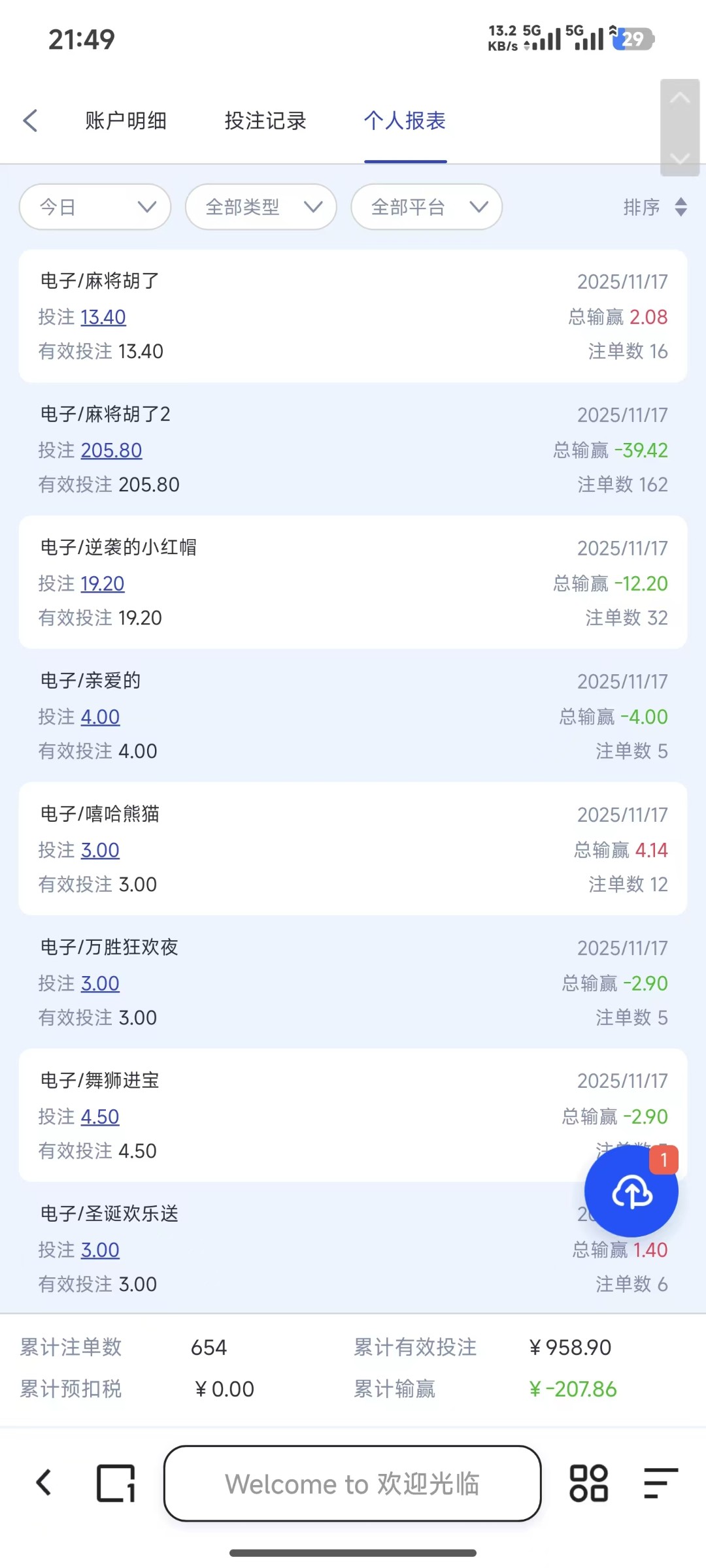
Task: Tap the 电子/嘻哈熊猫 record card
Action: pos(352,849)
